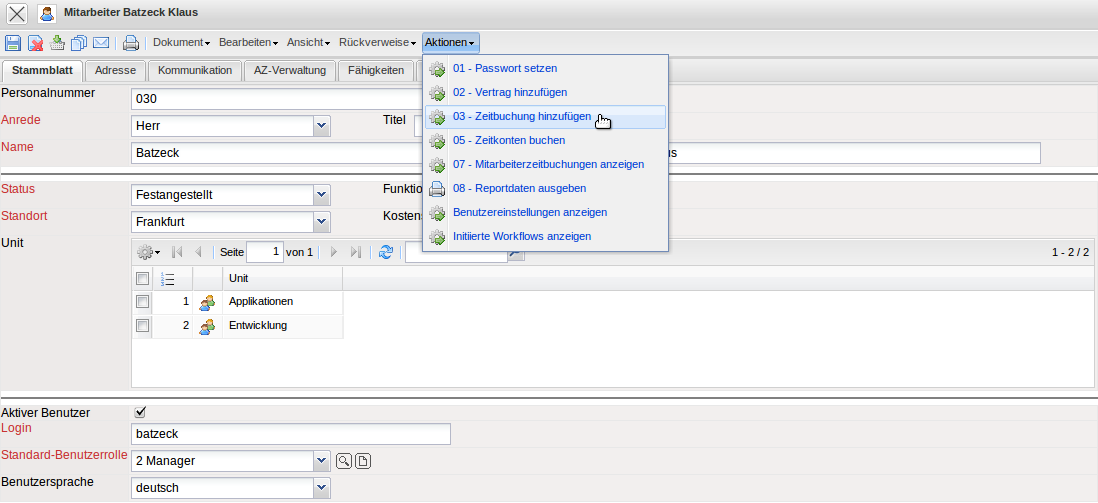The image size is (1098, 503).
Task: Click the envelope email icon in toolbar
Action: coord(101,42)
